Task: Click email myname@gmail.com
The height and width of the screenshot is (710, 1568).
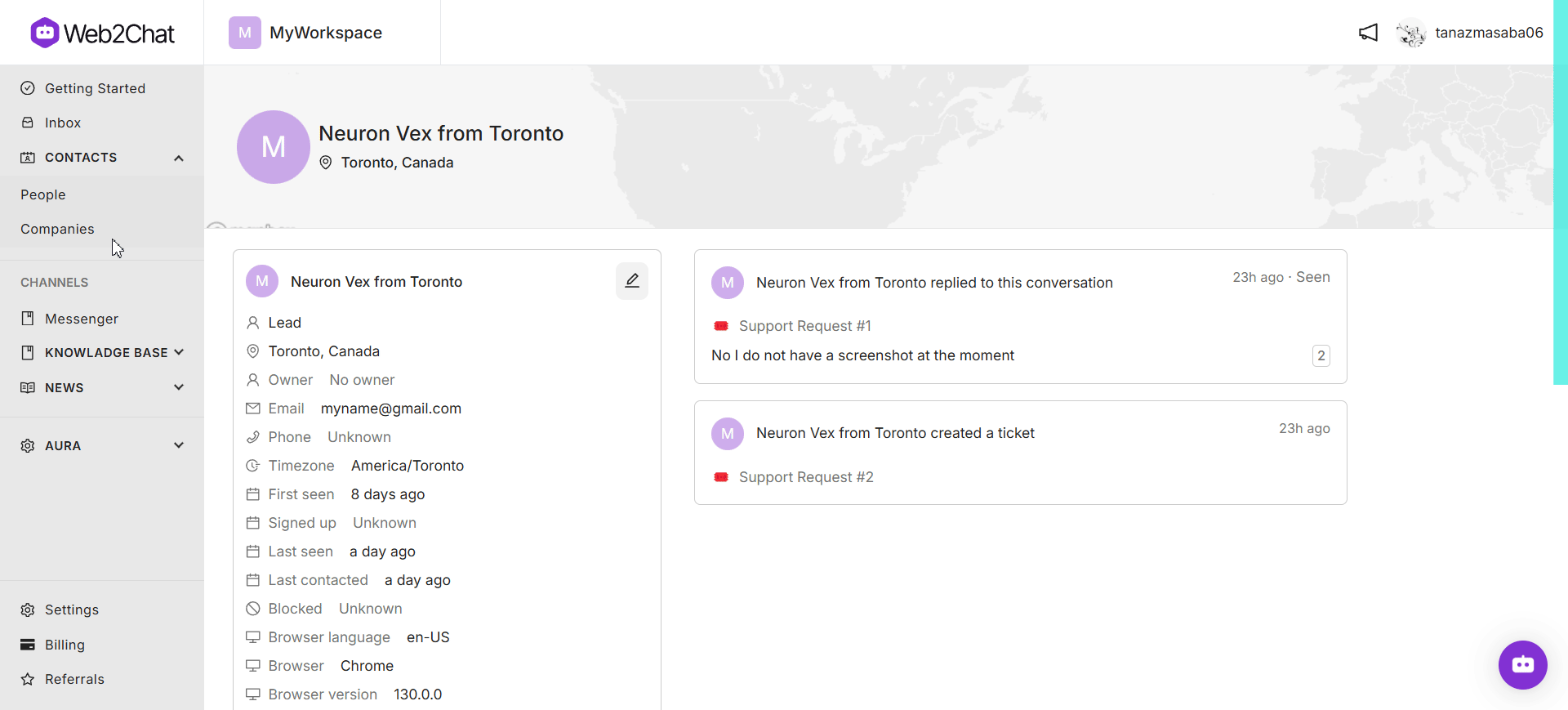Action: (391, 409)
